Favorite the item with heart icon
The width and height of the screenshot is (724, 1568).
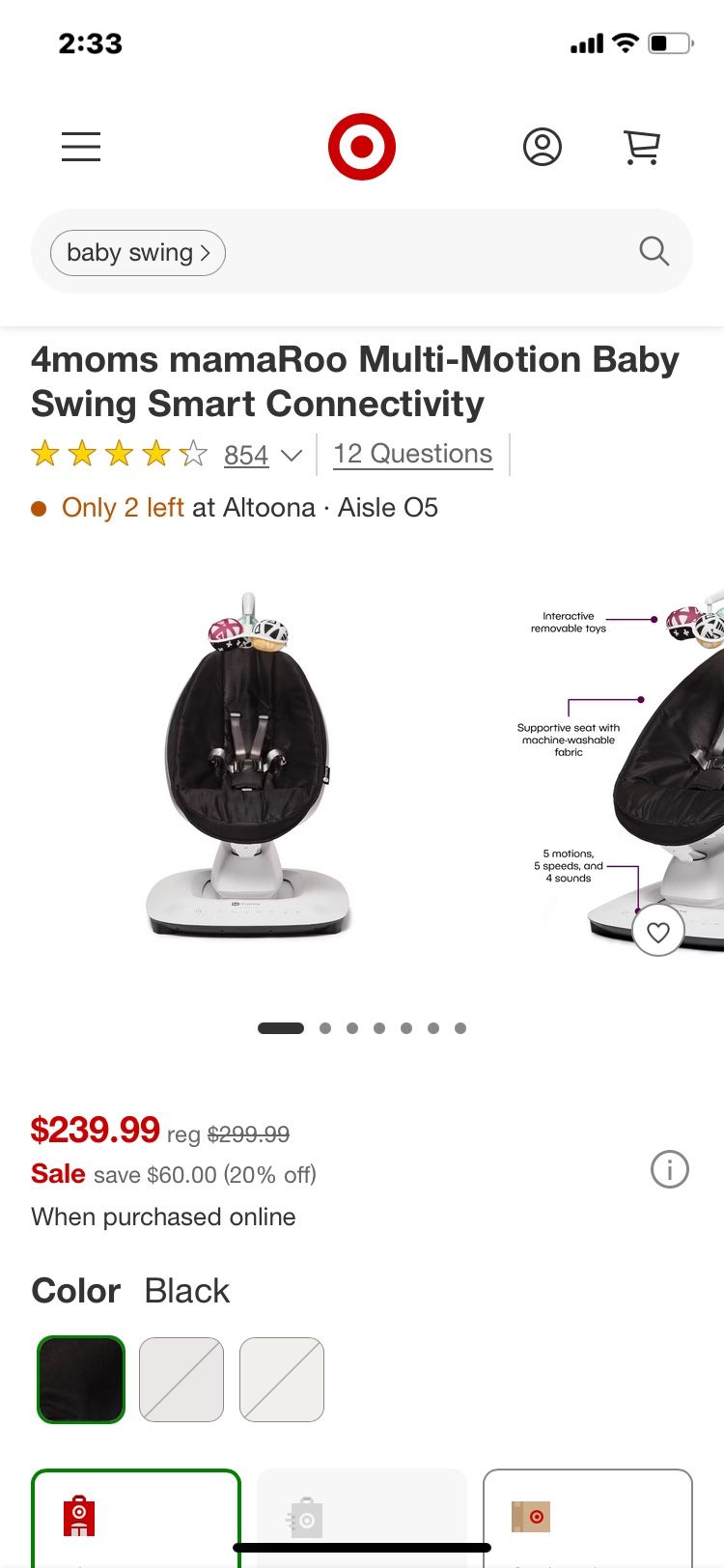coord(658,931)
